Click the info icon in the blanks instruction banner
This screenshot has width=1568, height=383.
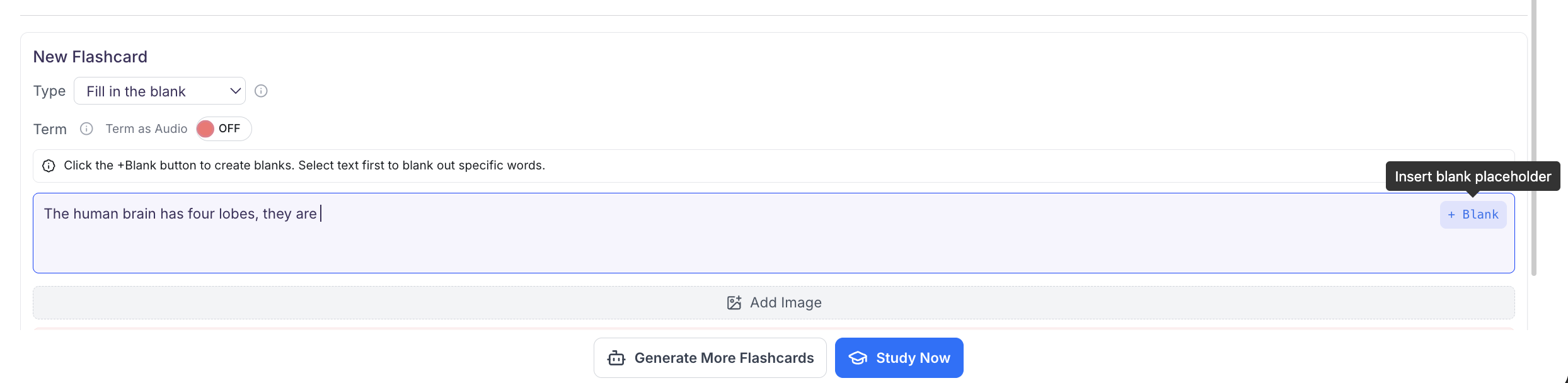click(x=49, y=166)
